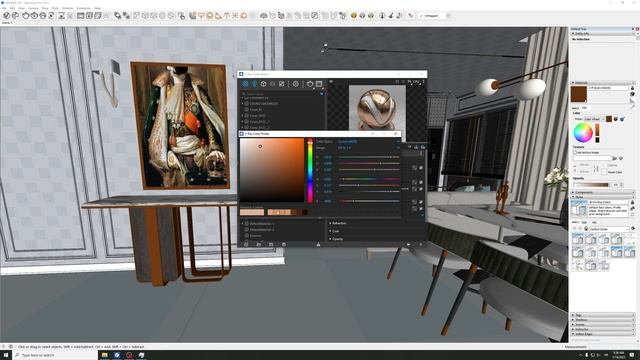Select orange sphere light tool in toolbar

coord(209,16)
